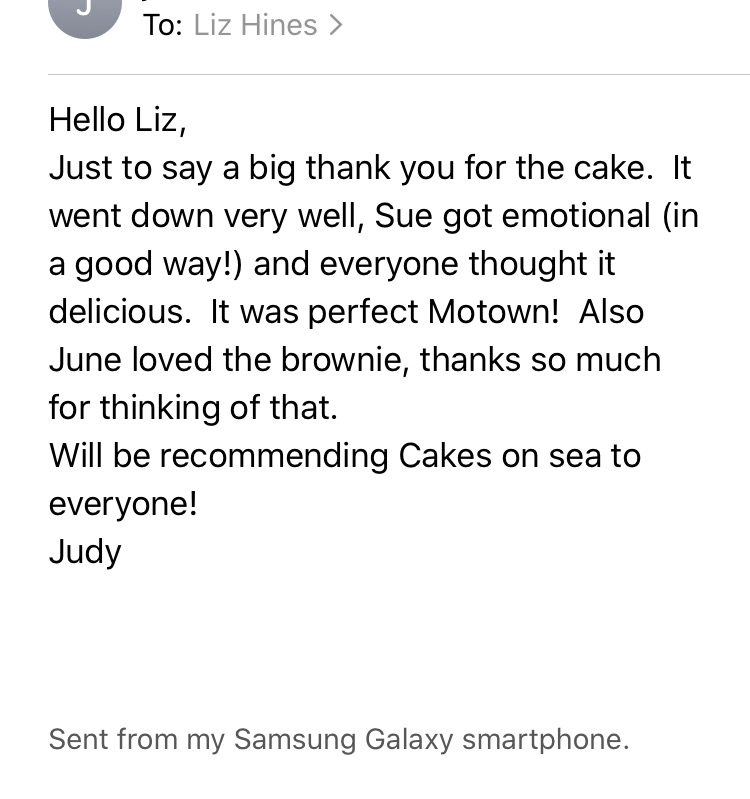The height and width of the screenshot is (799, 750).
Task: Select the word "delicious." in the email
Action: click(120, 312)
